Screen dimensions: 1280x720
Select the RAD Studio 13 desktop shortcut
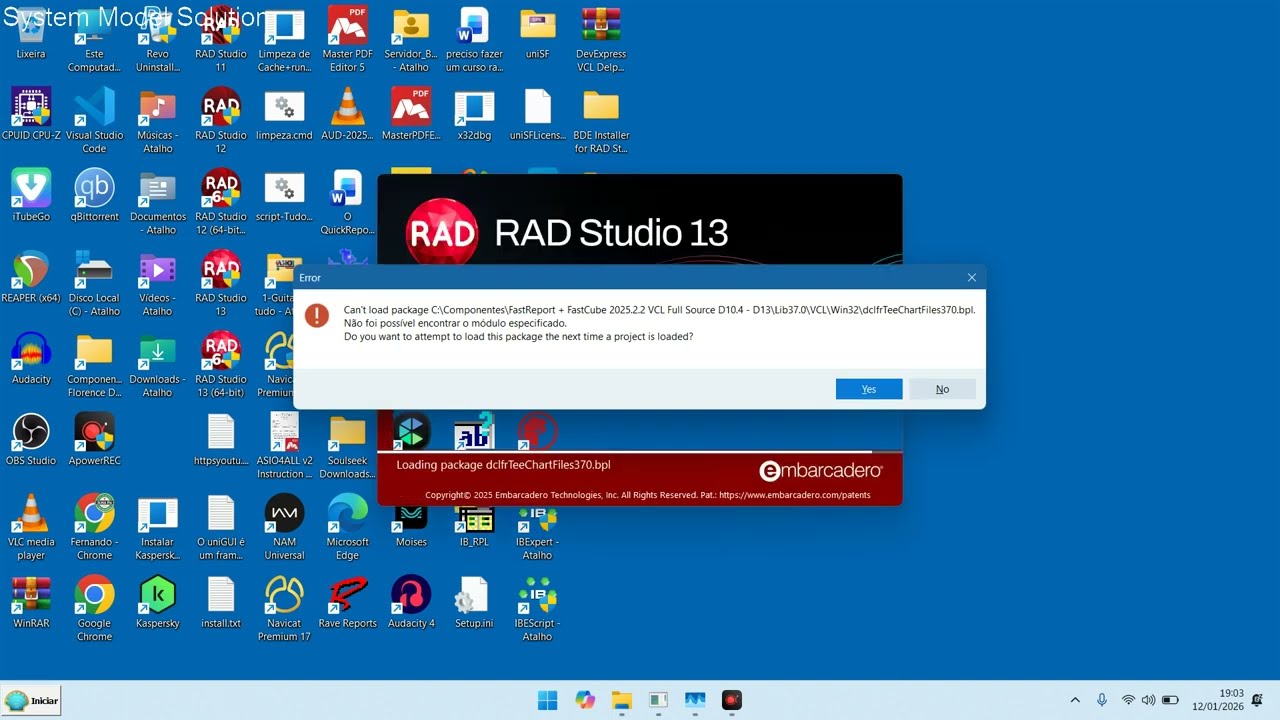(x=220, y=283)
